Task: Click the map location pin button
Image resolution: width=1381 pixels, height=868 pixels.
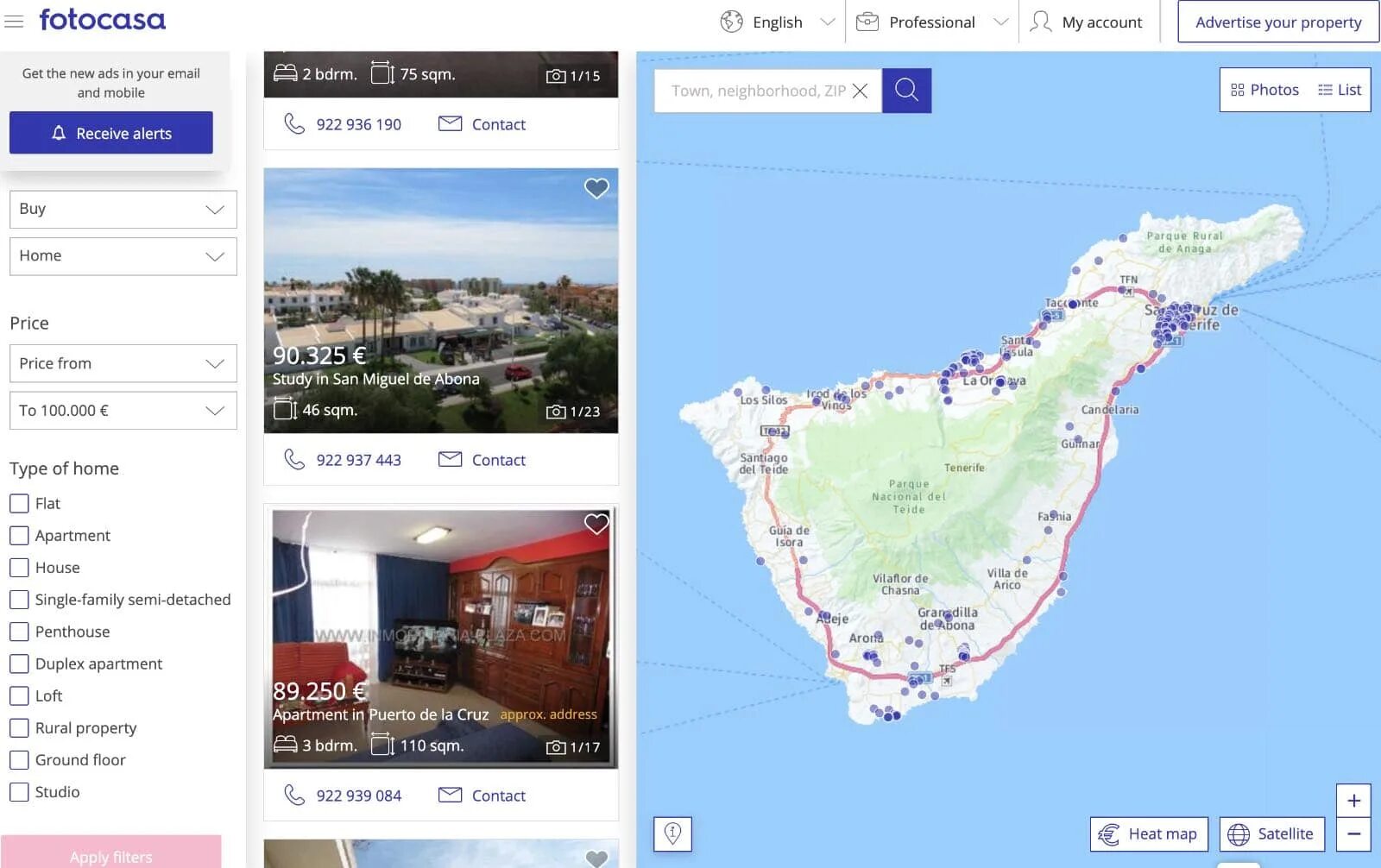Action: click(672, 833)
